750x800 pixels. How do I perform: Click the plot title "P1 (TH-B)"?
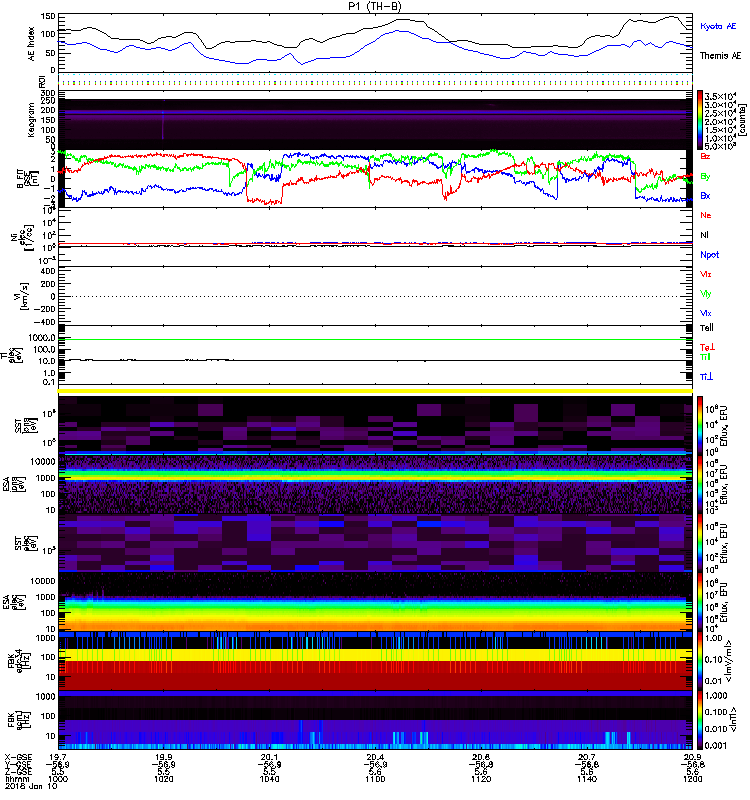click(375, 6)
